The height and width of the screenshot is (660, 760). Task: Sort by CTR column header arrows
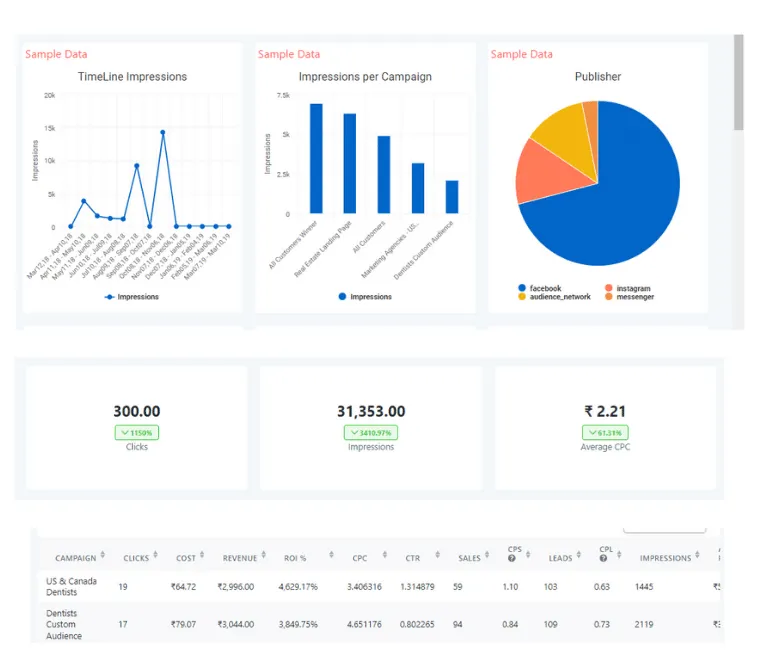[x=437, y=554]
